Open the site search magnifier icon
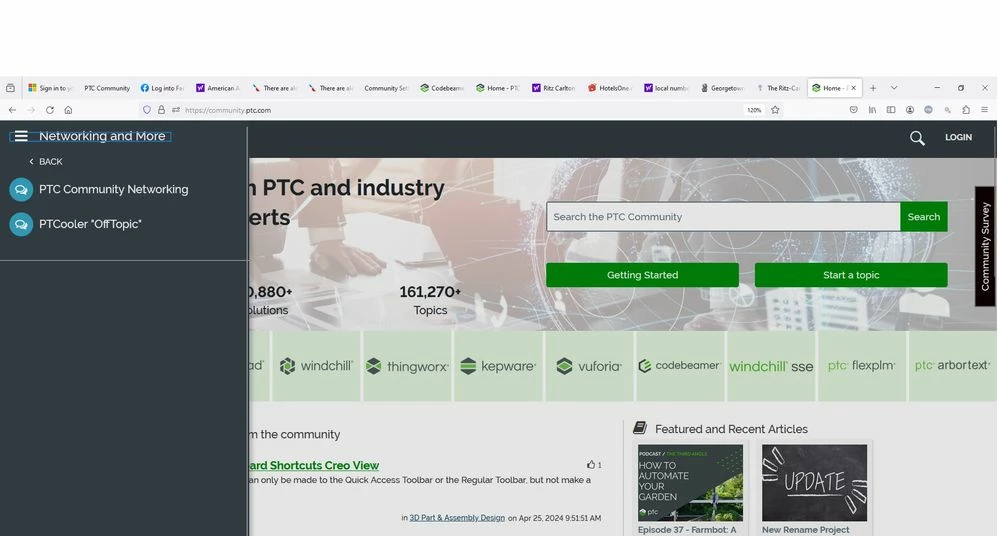The image size is (998, 536). pos(917,138)
